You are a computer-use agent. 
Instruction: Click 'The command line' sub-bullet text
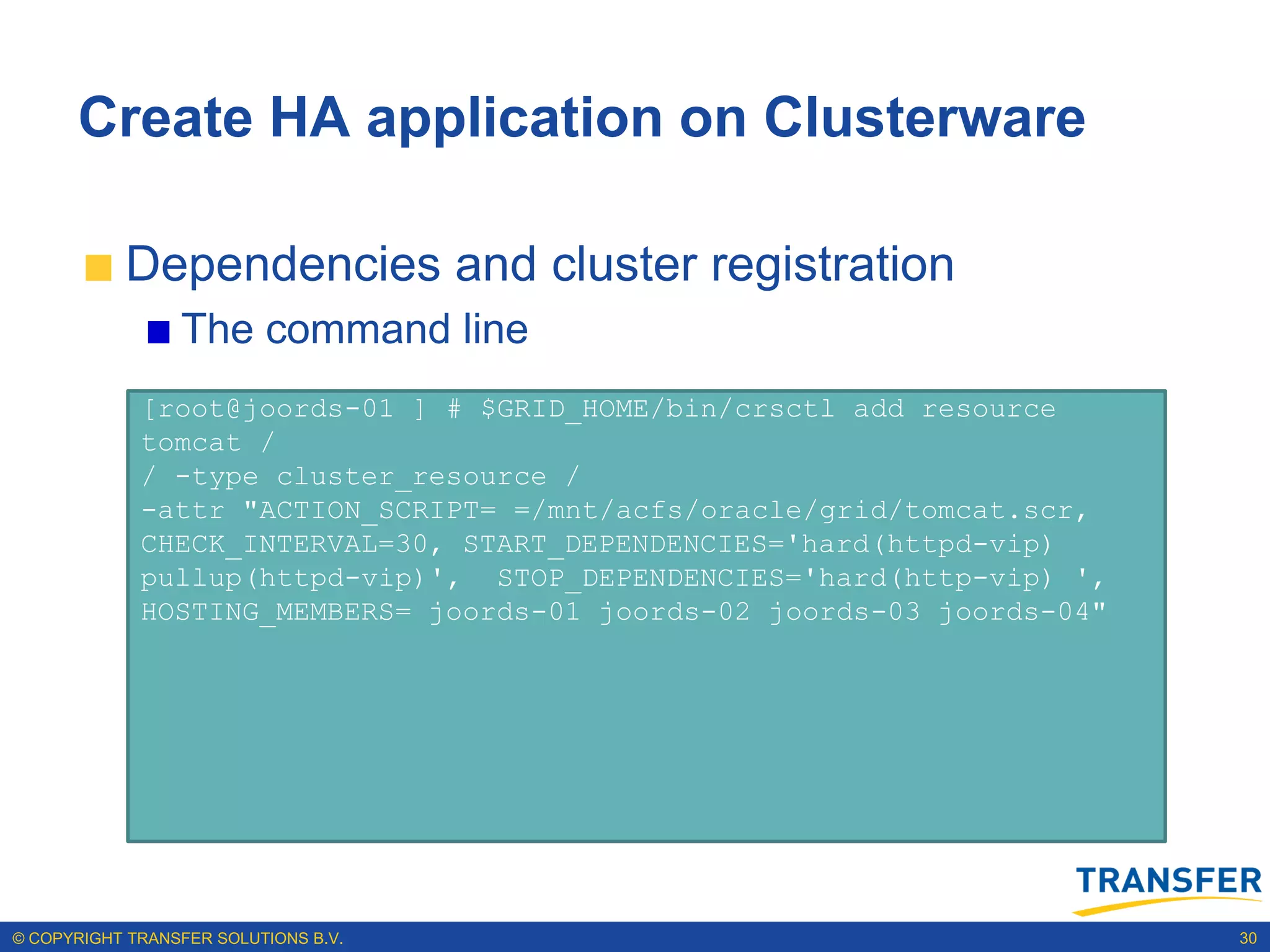pyautogui.click(x=355, y=328)
